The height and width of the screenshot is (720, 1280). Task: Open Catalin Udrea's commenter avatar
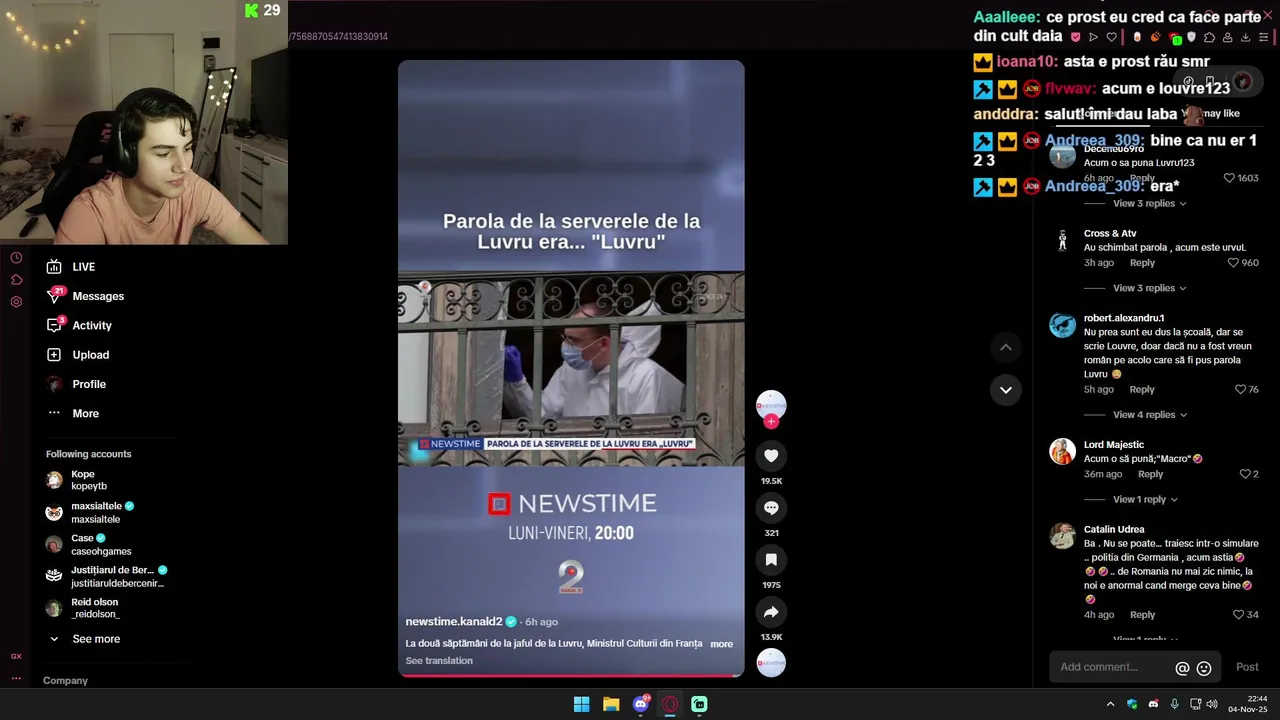pyautogui.click(x=1062, y=536)
